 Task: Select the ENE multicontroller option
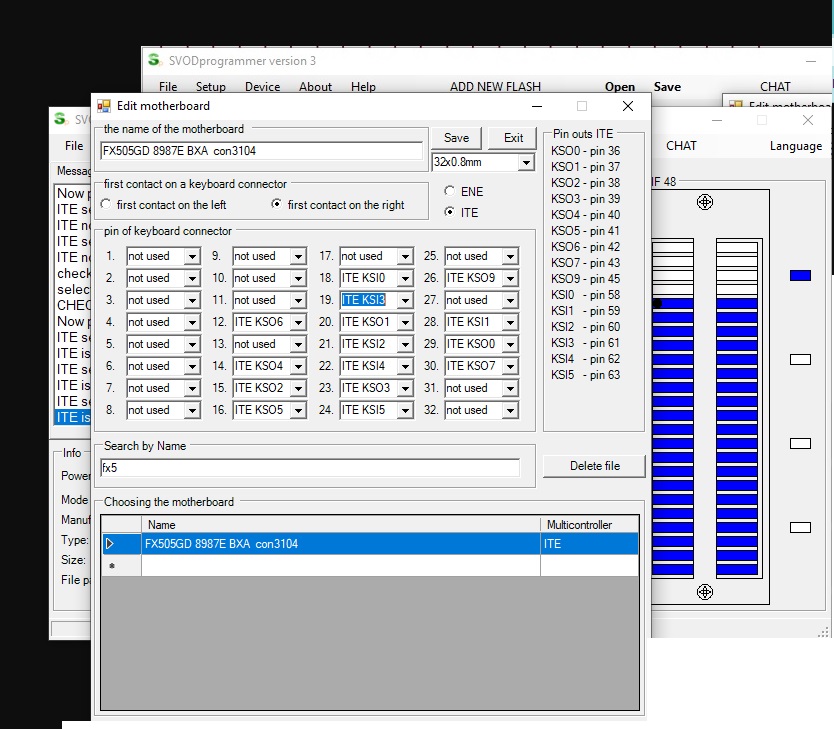click(449, 191)
